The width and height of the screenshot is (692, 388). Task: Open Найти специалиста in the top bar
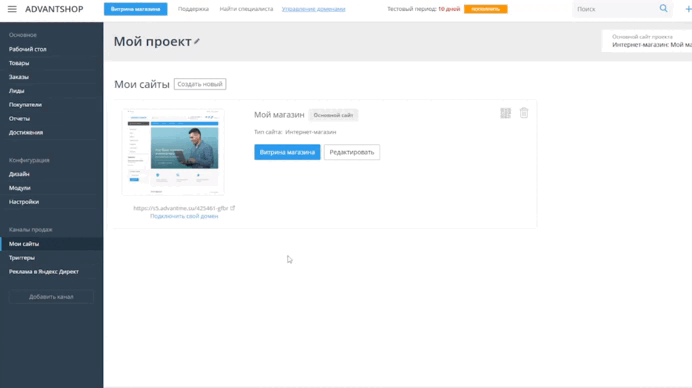click(x=246, y=9)
